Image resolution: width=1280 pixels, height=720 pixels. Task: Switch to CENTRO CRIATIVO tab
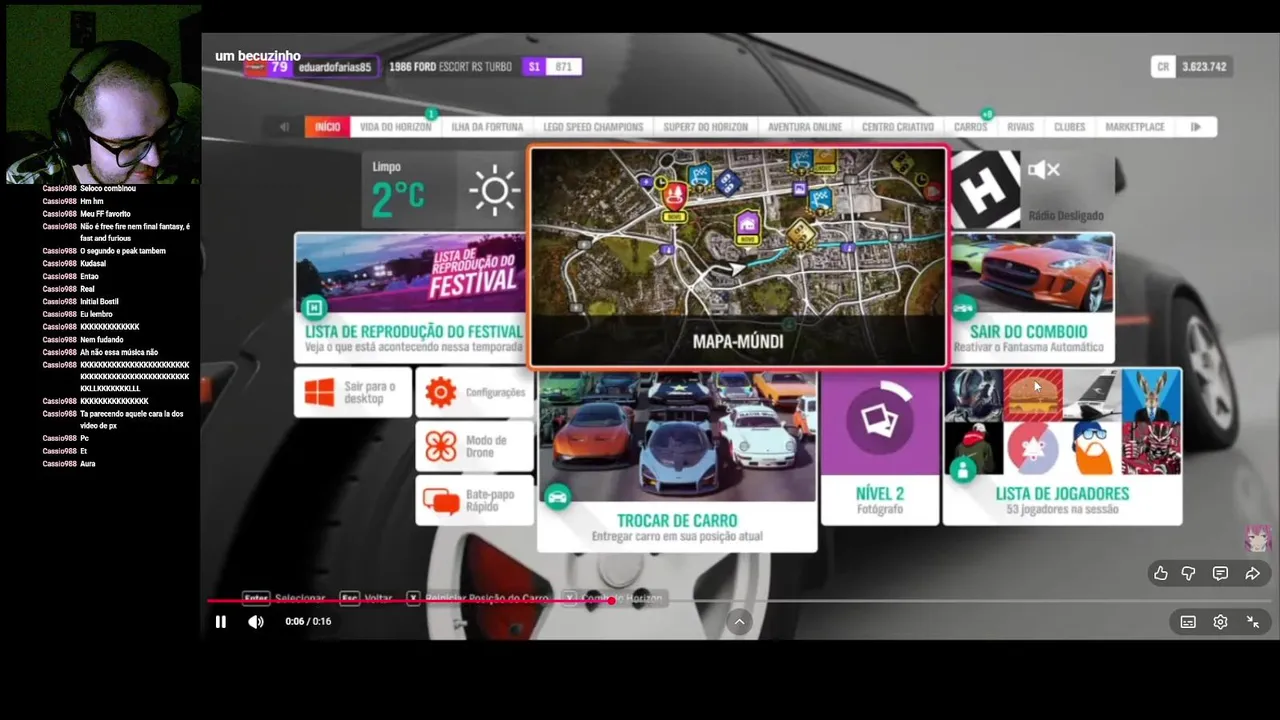pyautogui.click(x=898, y=127)
